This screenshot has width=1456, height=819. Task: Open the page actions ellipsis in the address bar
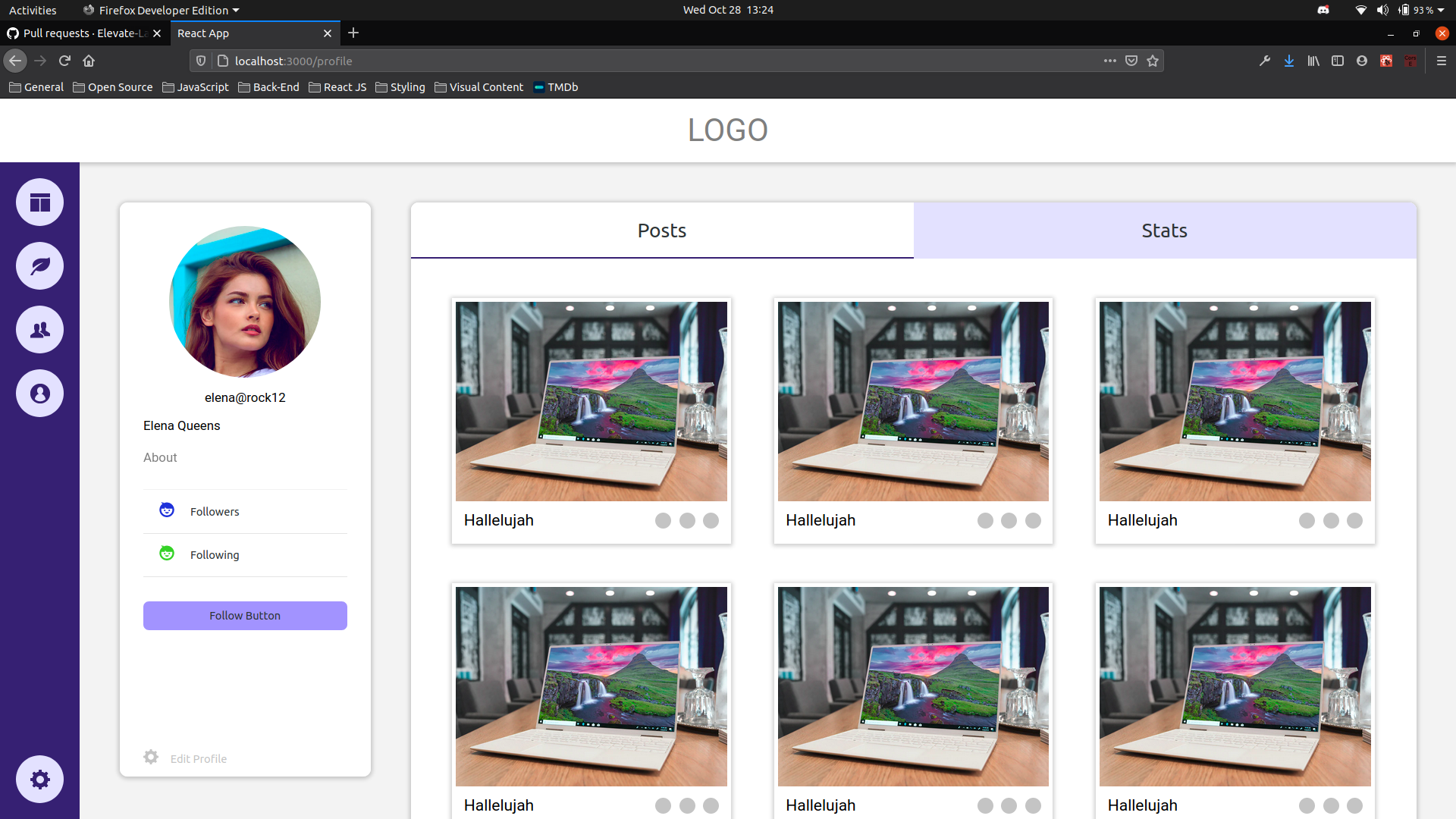[x=1110, y=61]
